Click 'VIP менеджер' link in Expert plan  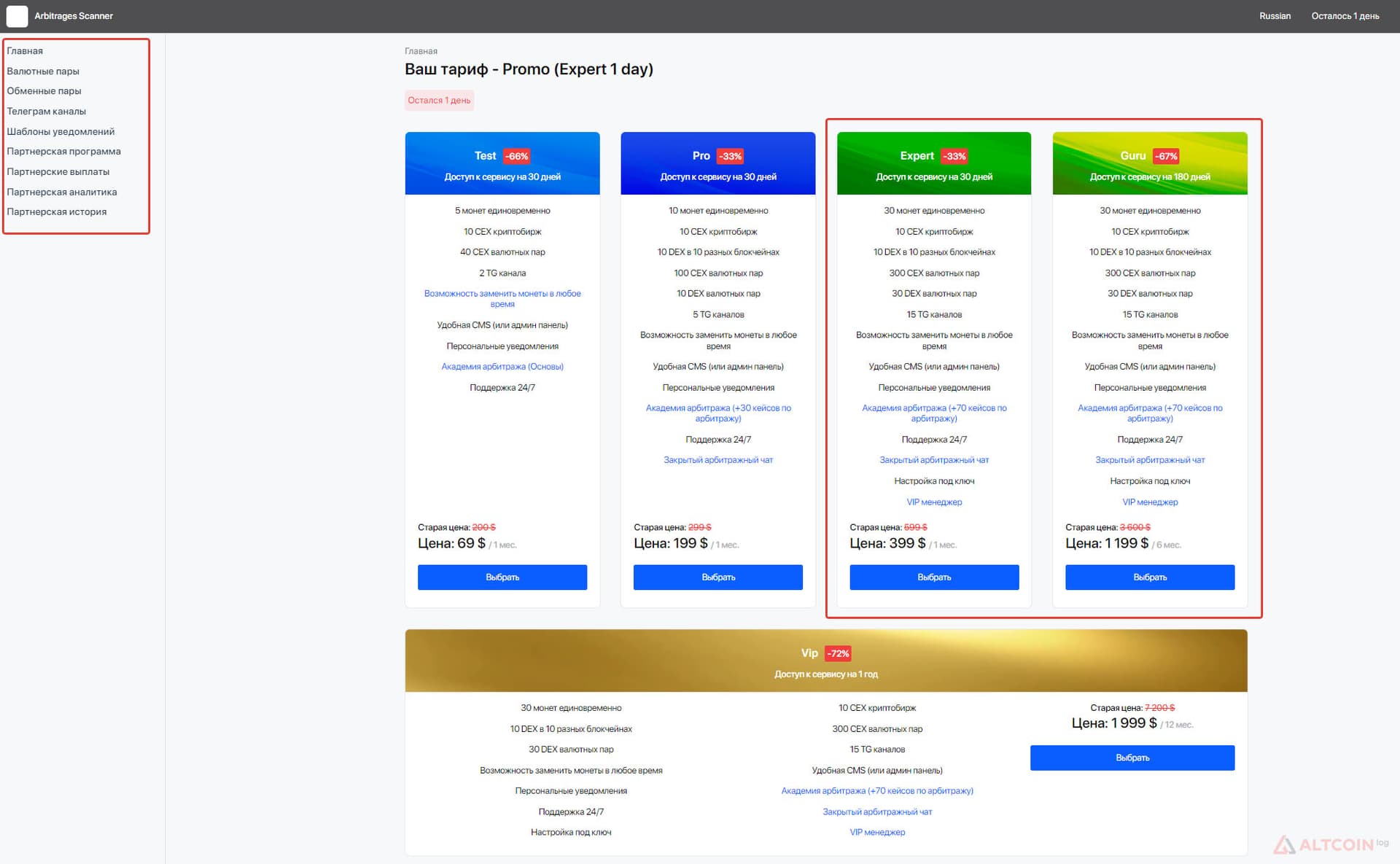tap(934, 502)
